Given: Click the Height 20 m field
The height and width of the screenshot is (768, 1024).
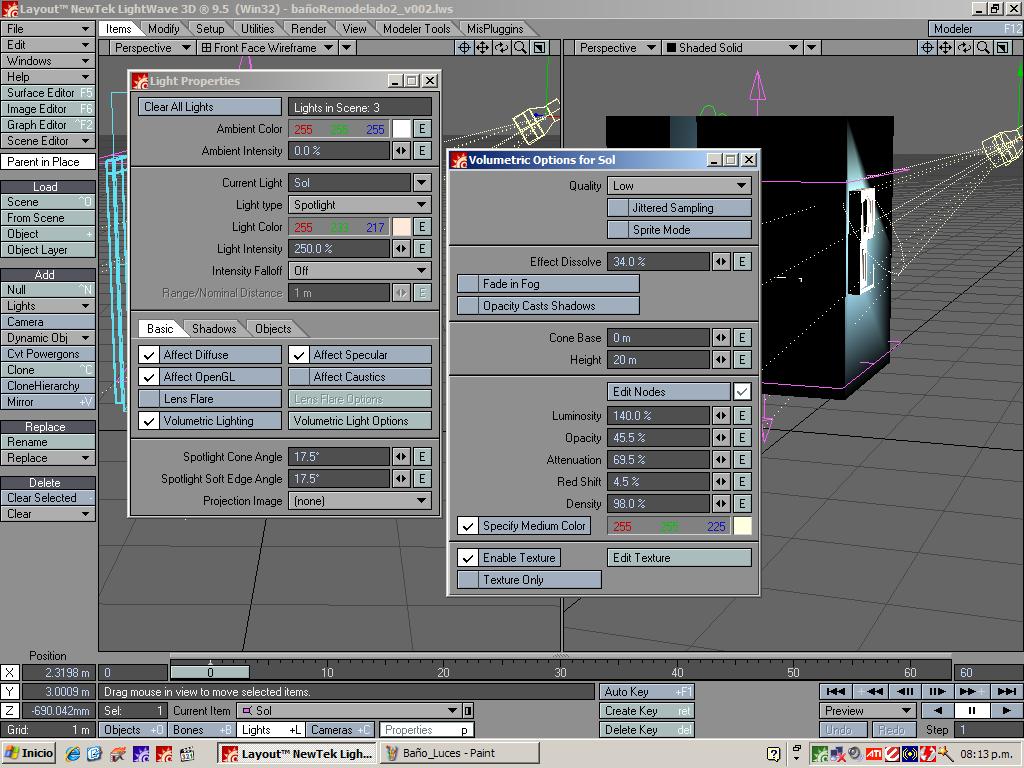Looking at the screenshot, I should [658, 360].
